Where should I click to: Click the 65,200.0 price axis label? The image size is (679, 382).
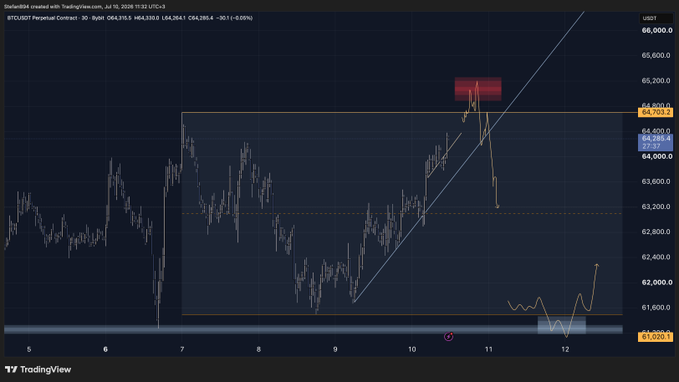[x=657, y=81]
